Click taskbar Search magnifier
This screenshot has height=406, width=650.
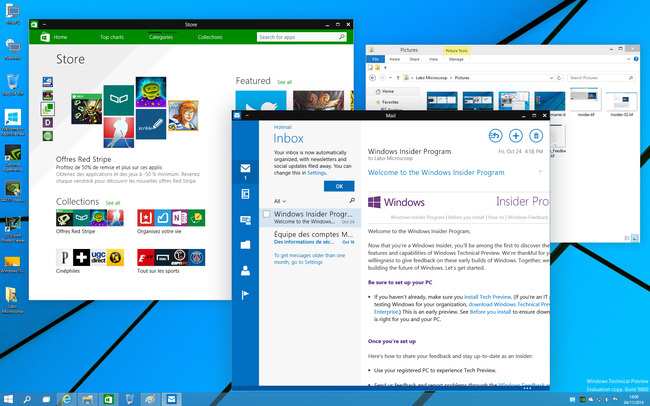[27, 399]
